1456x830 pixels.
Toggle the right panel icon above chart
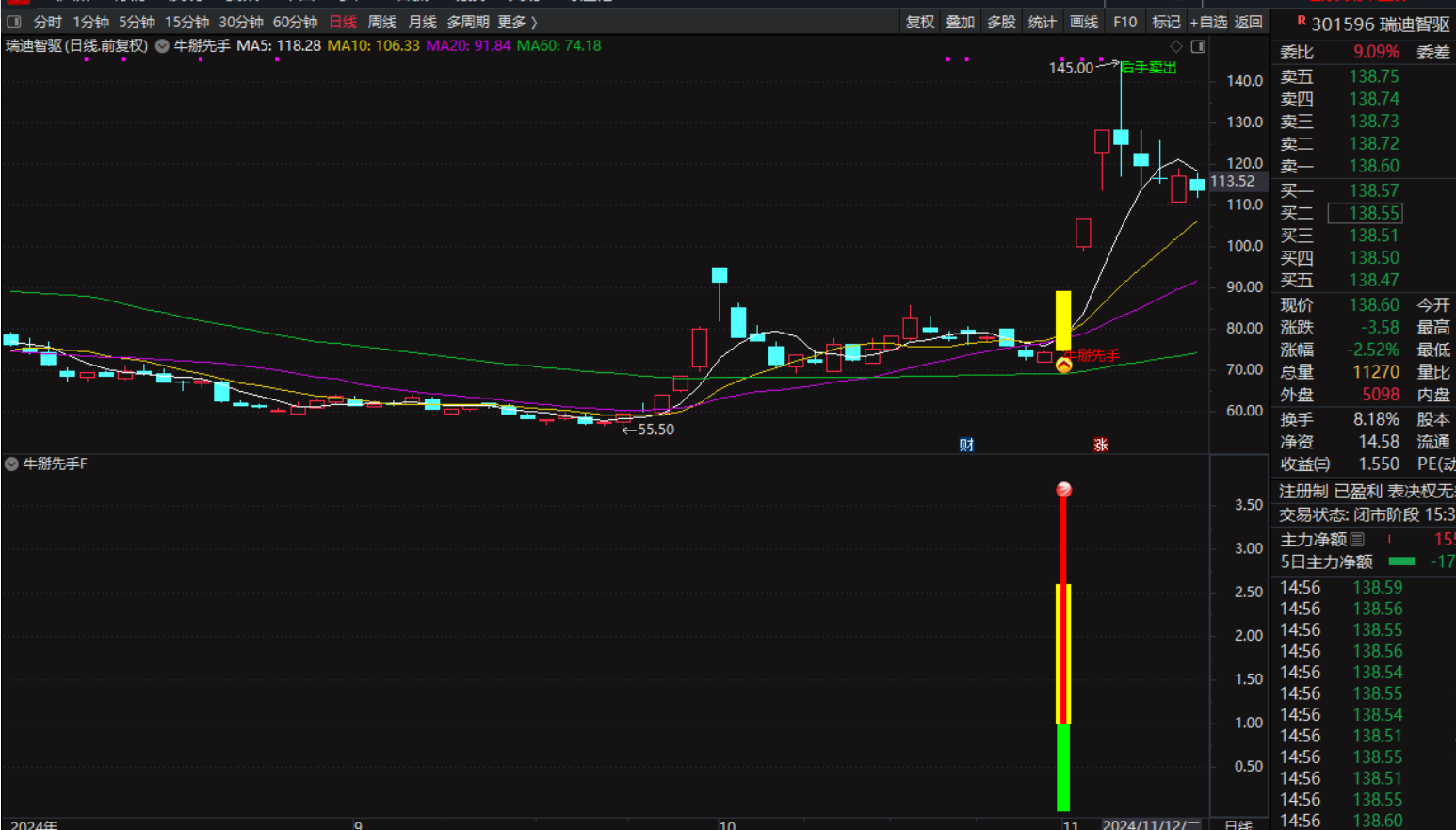[1198, 46]
